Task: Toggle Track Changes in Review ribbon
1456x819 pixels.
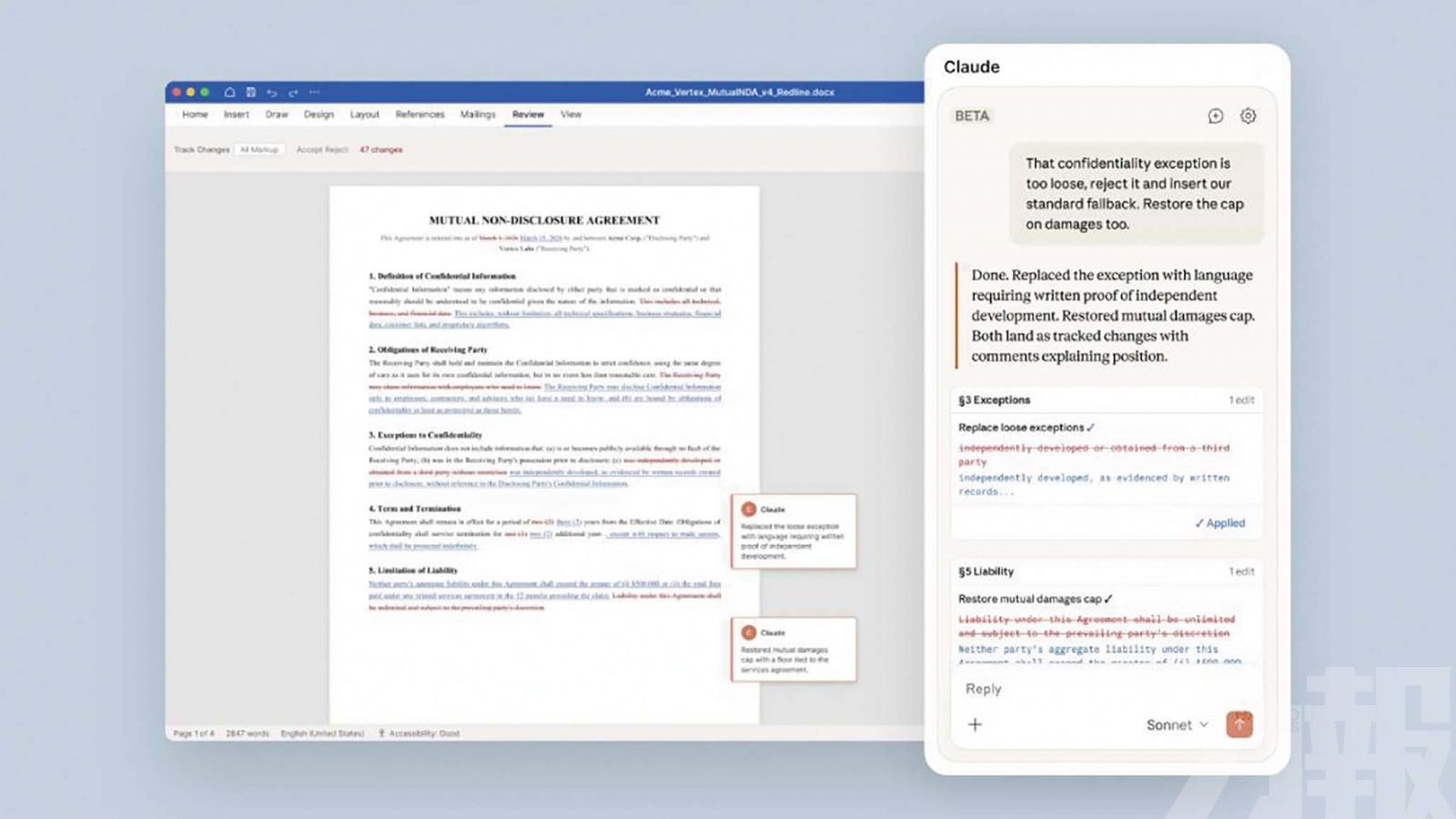Action: point(201,149)
